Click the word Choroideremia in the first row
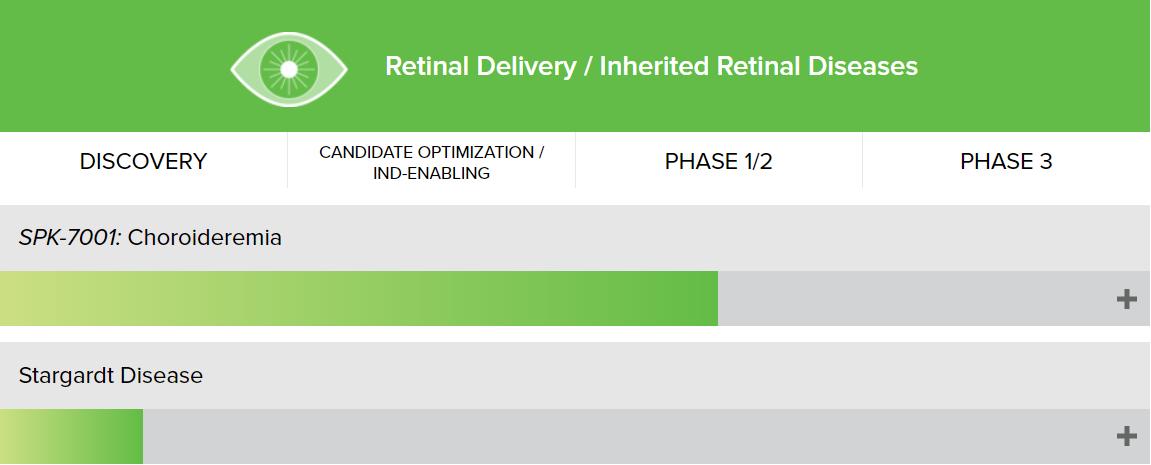 205,238
